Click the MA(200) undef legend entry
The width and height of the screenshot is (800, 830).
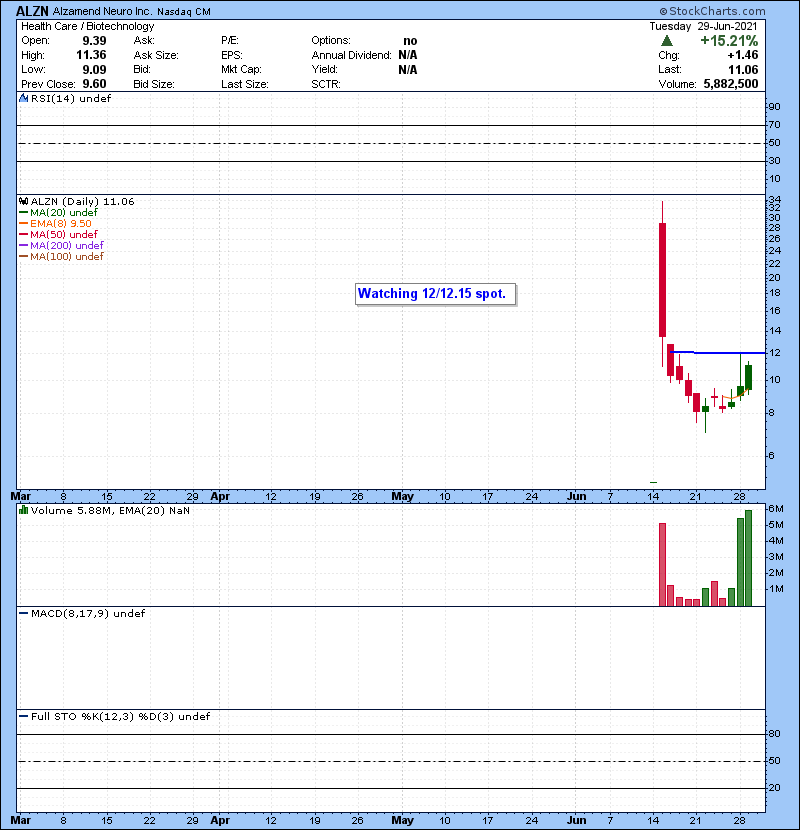(x=67, y=246)
